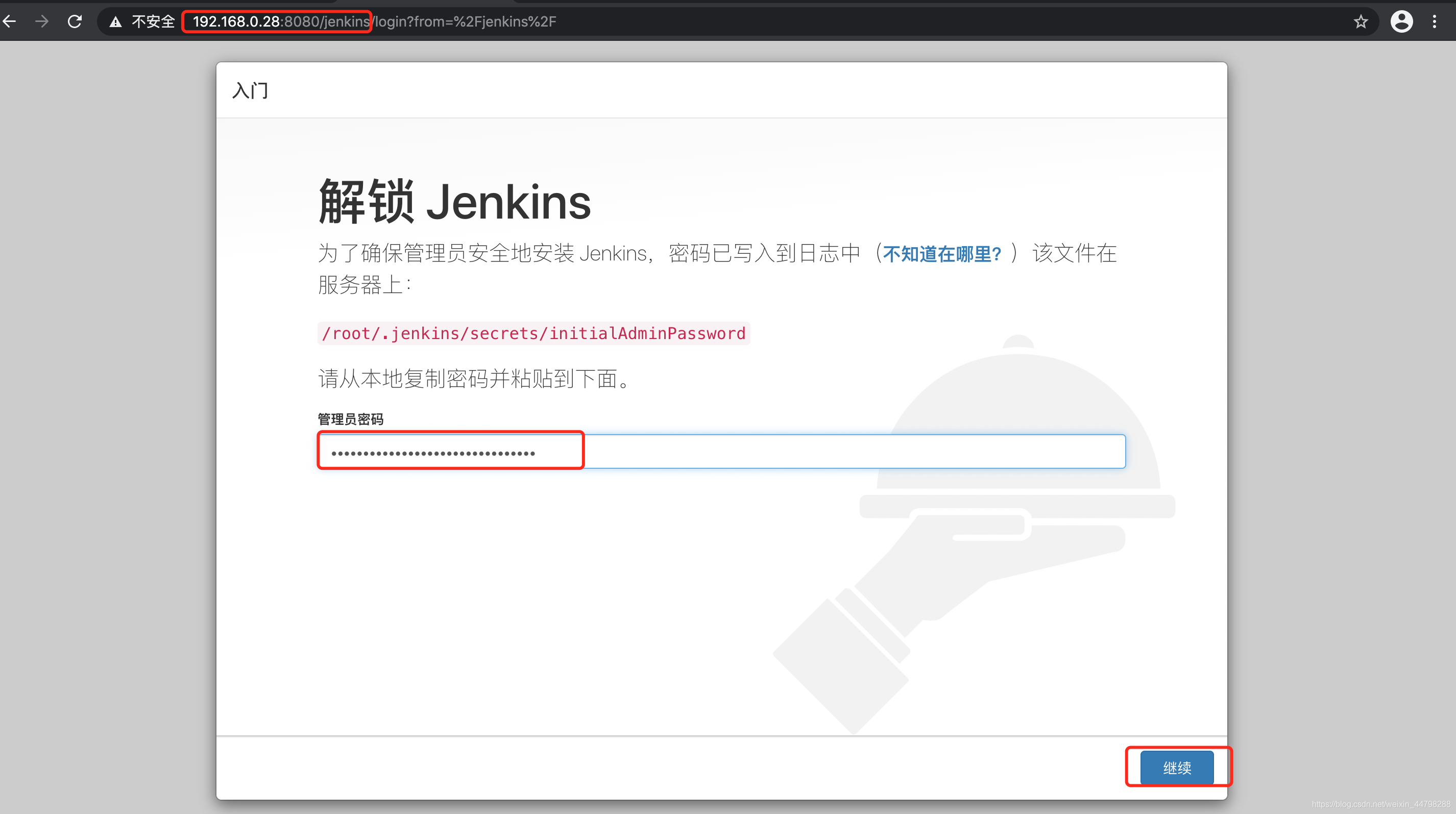Open the not-secure warning triangle icon
The image size is (1456, 814).
pos(115,22)
